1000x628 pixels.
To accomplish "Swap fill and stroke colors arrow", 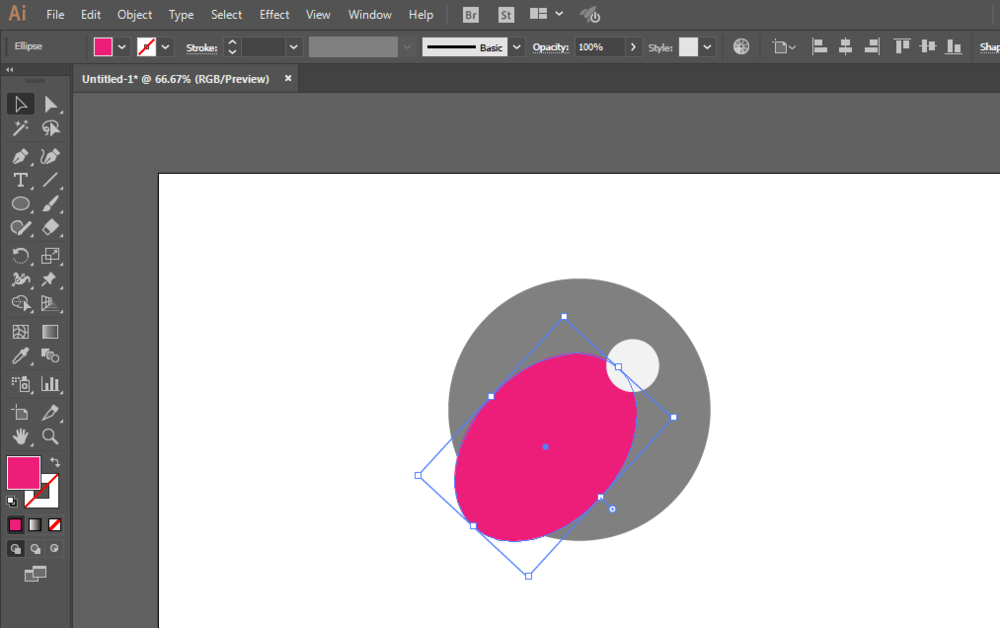I will point(55,462).
